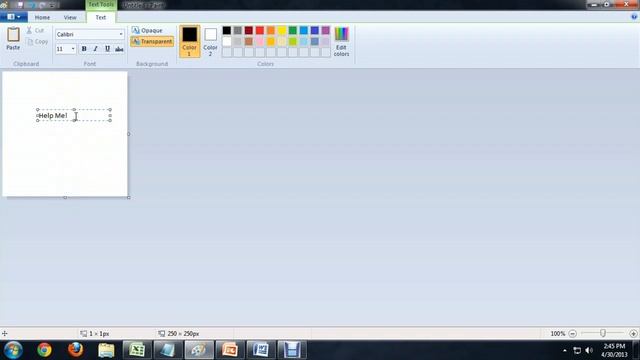The width and height of the screenshot is (640, 360).
Task: Select Opaque background fill
Action: pyautogui.click(x=147, y=31)
